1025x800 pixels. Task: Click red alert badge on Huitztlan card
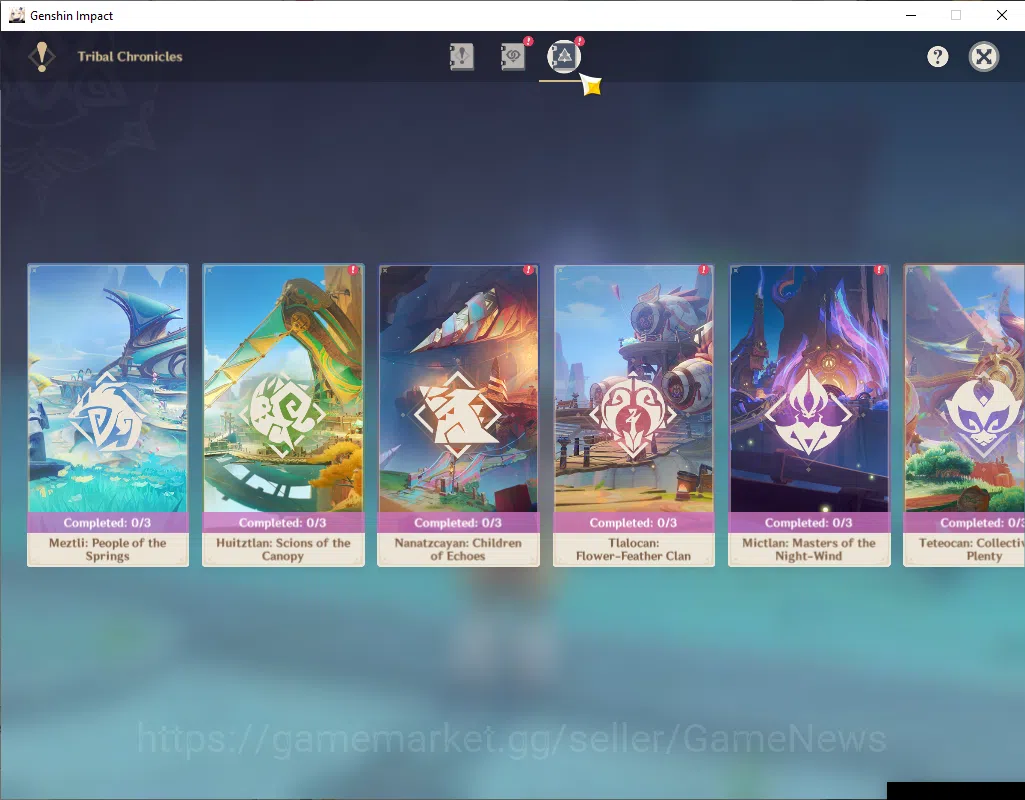pos(353,269)
